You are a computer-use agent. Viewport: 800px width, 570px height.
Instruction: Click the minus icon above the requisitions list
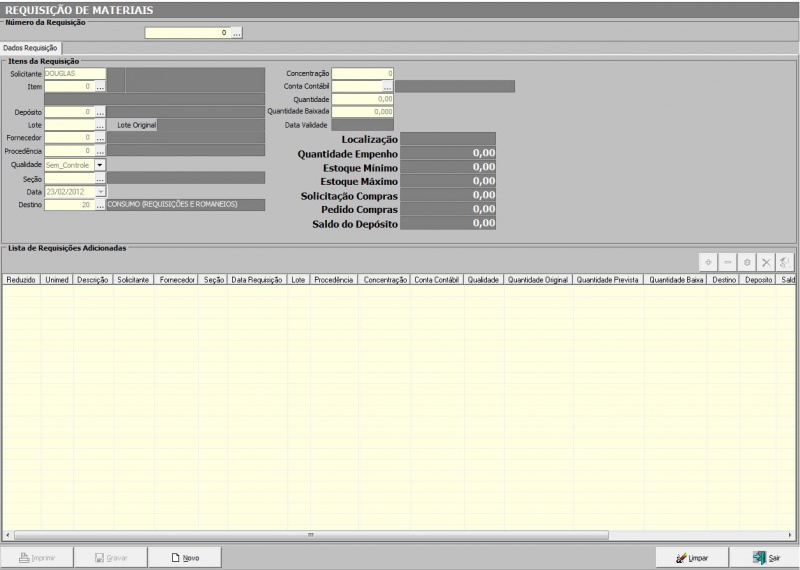[x=728, y=260]
